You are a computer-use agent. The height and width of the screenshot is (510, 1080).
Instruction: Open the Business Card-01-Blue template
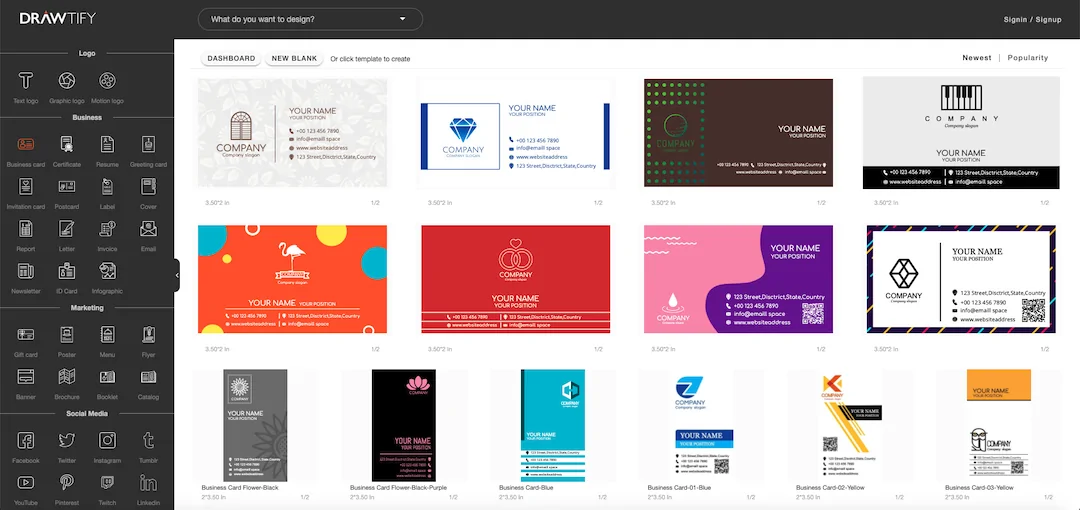[x=701, y=425]
